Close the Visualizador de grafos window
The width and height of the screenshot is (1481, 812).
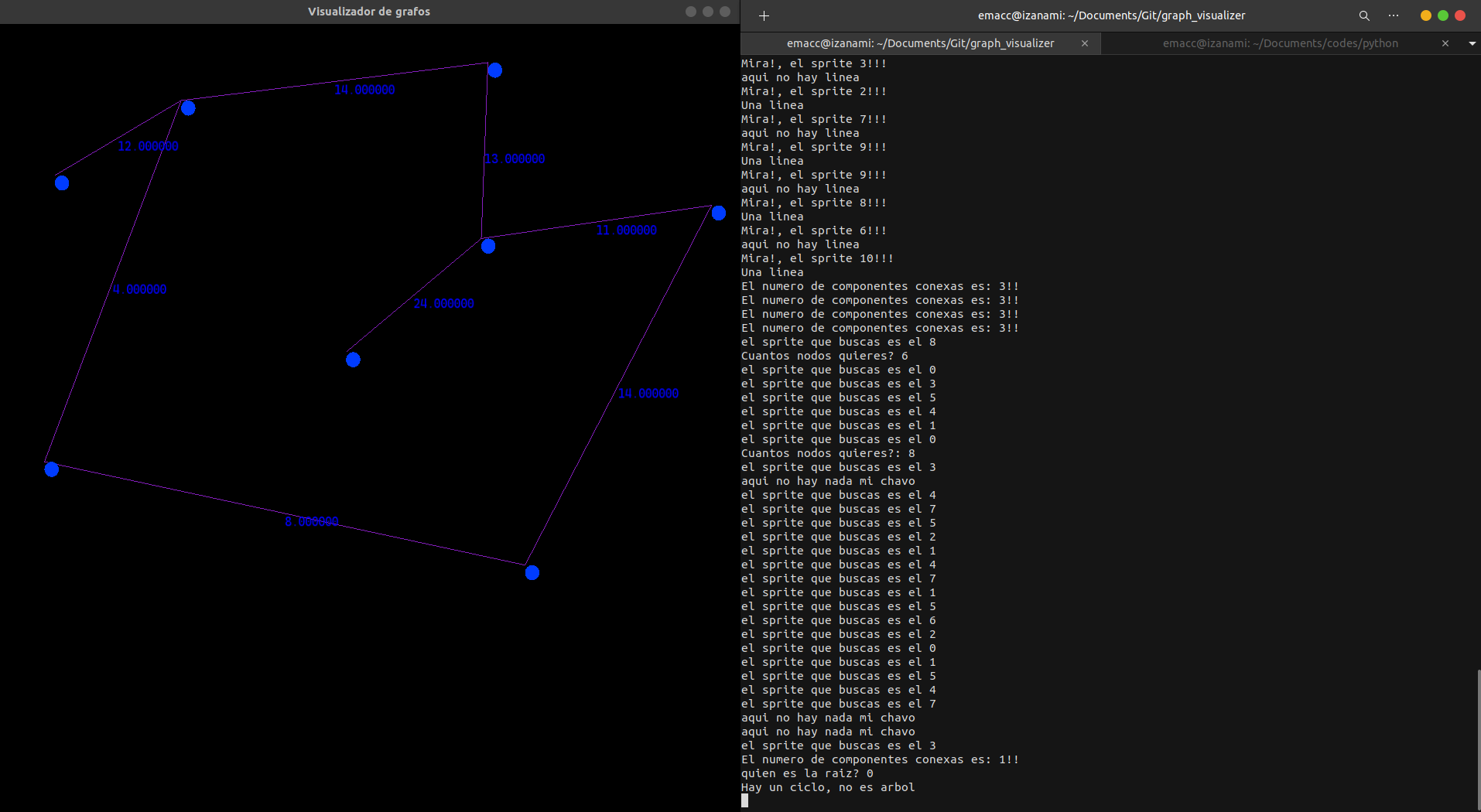(725, 12)
